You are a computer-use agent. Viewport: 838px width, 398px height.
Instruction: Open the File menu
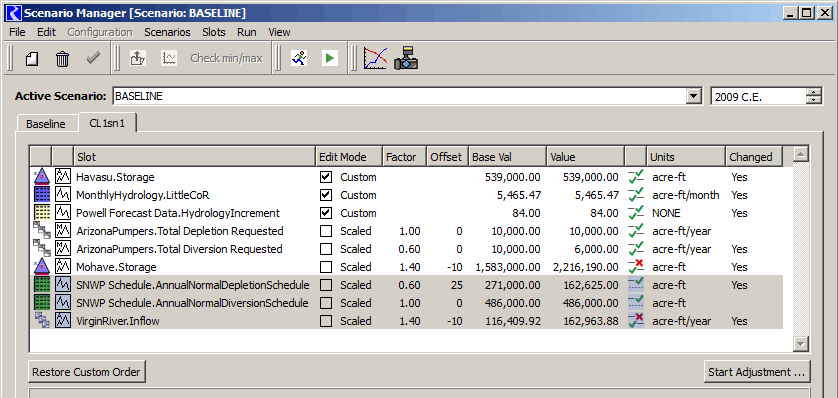point(17,32)
